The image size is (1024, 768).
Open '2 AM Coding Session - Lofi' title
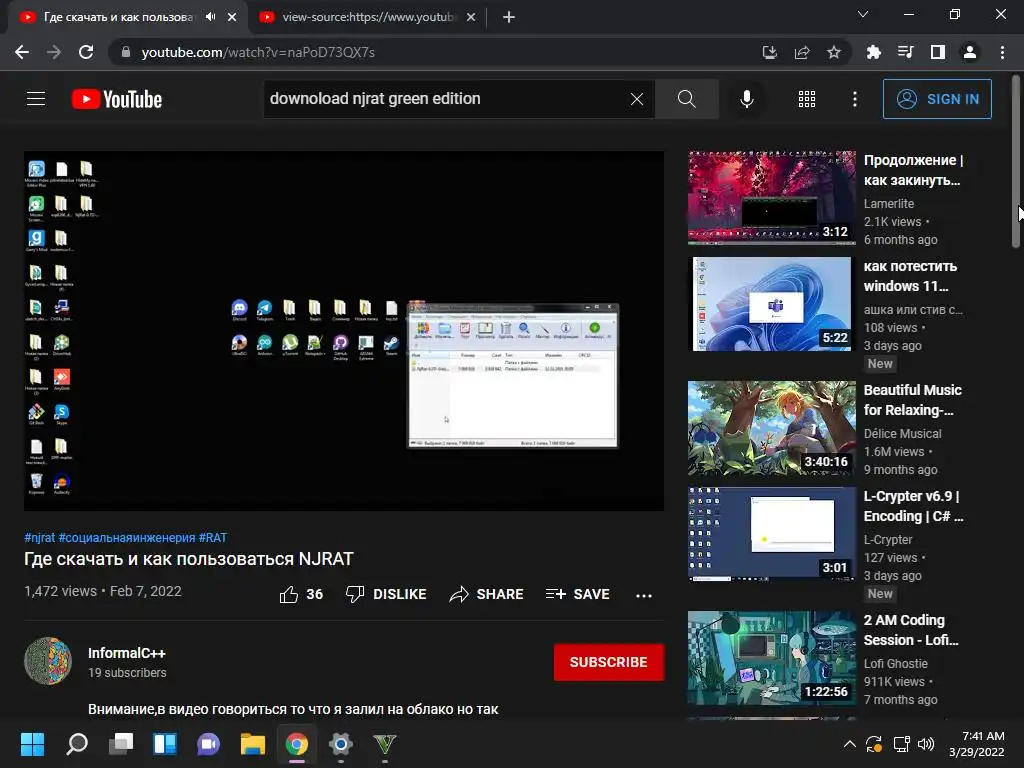[x=911, y=630]
